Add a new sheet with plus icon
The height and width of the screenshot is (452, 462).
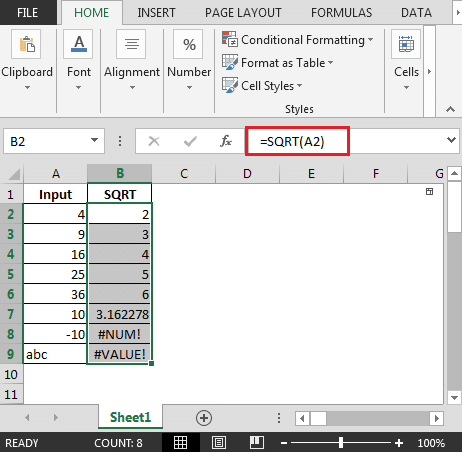(x=204, y=418)
